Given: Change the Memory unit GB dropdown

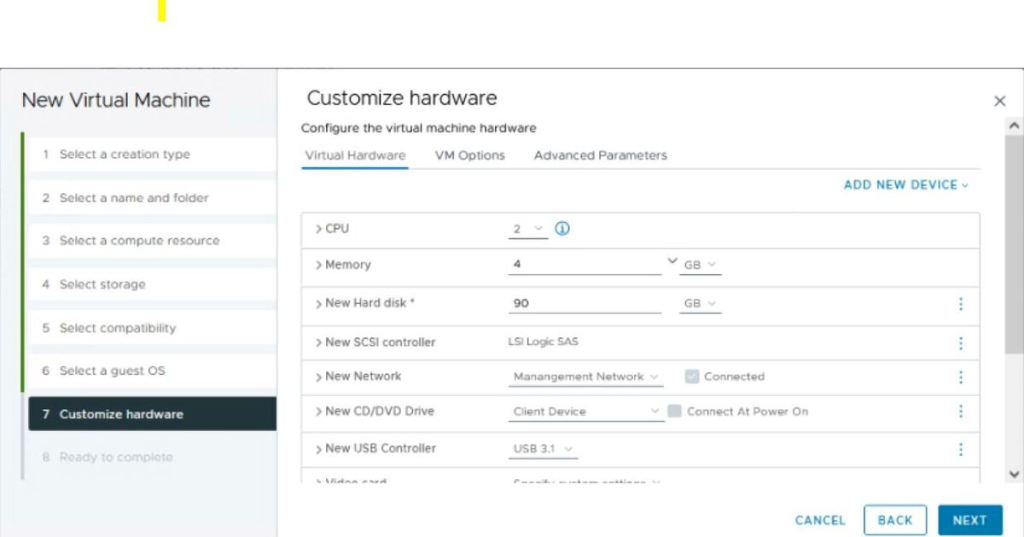Looking at the screenshot, I should (x=700, y=265).
